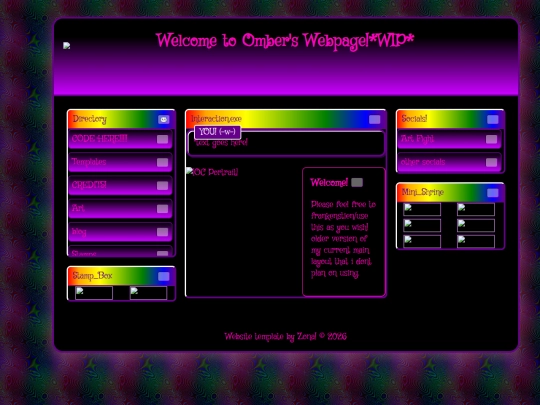Go to the CREDITS! page link
The width and height of the screenshot is (540, 405).
coord(121,186)
